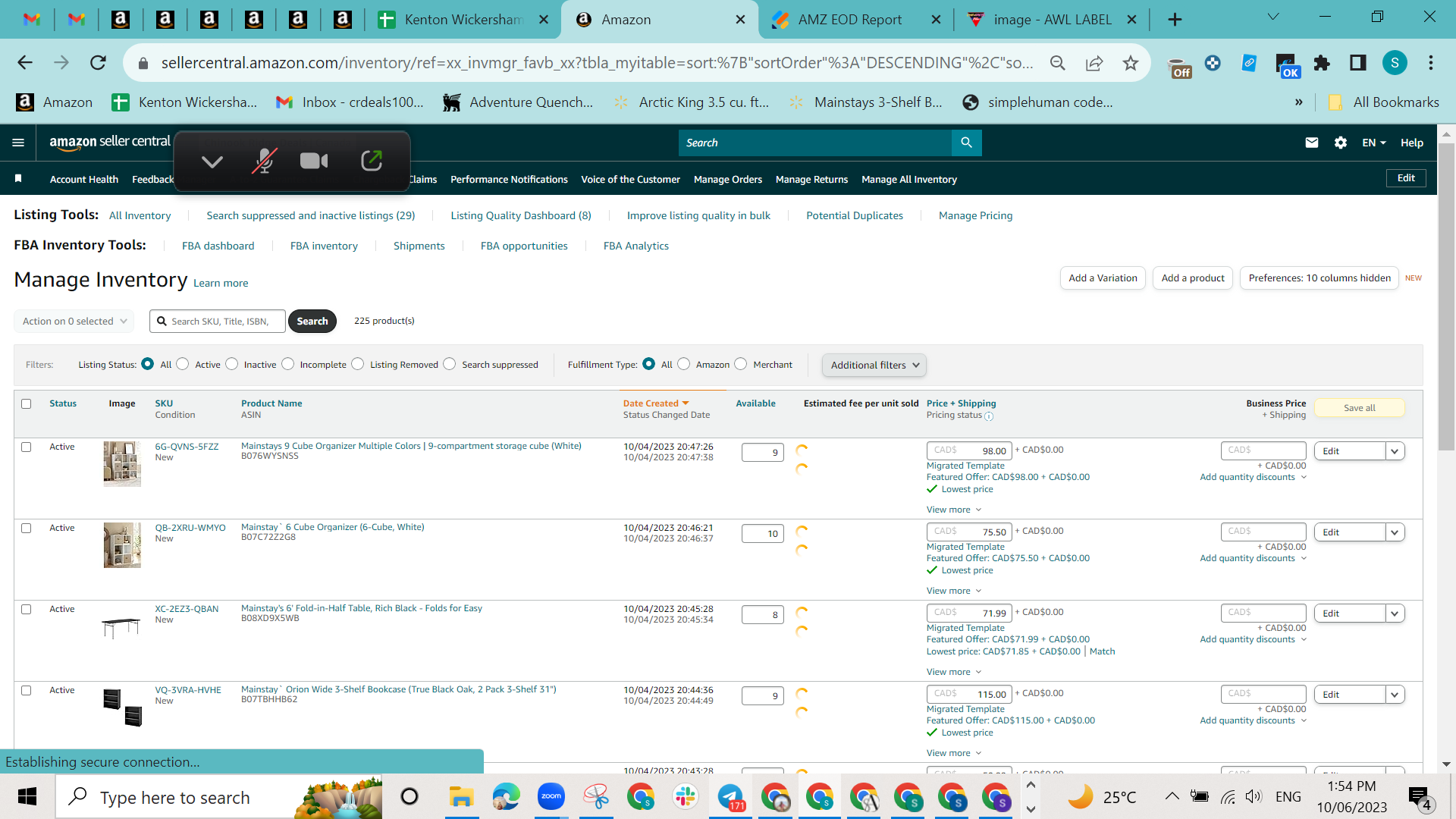Open the Windows Start menu
Screen dimensions: 1456x819
pos(27,796)
